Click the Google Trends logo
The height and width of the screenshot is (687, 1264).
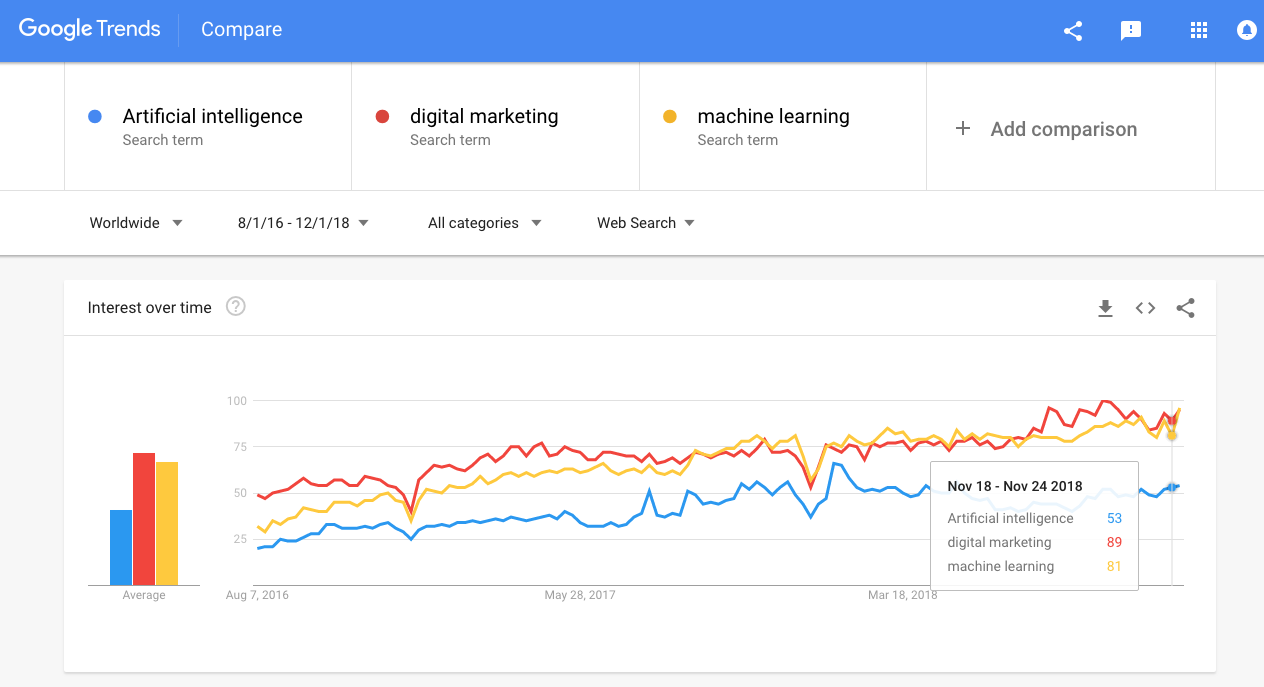pos(90,29)
